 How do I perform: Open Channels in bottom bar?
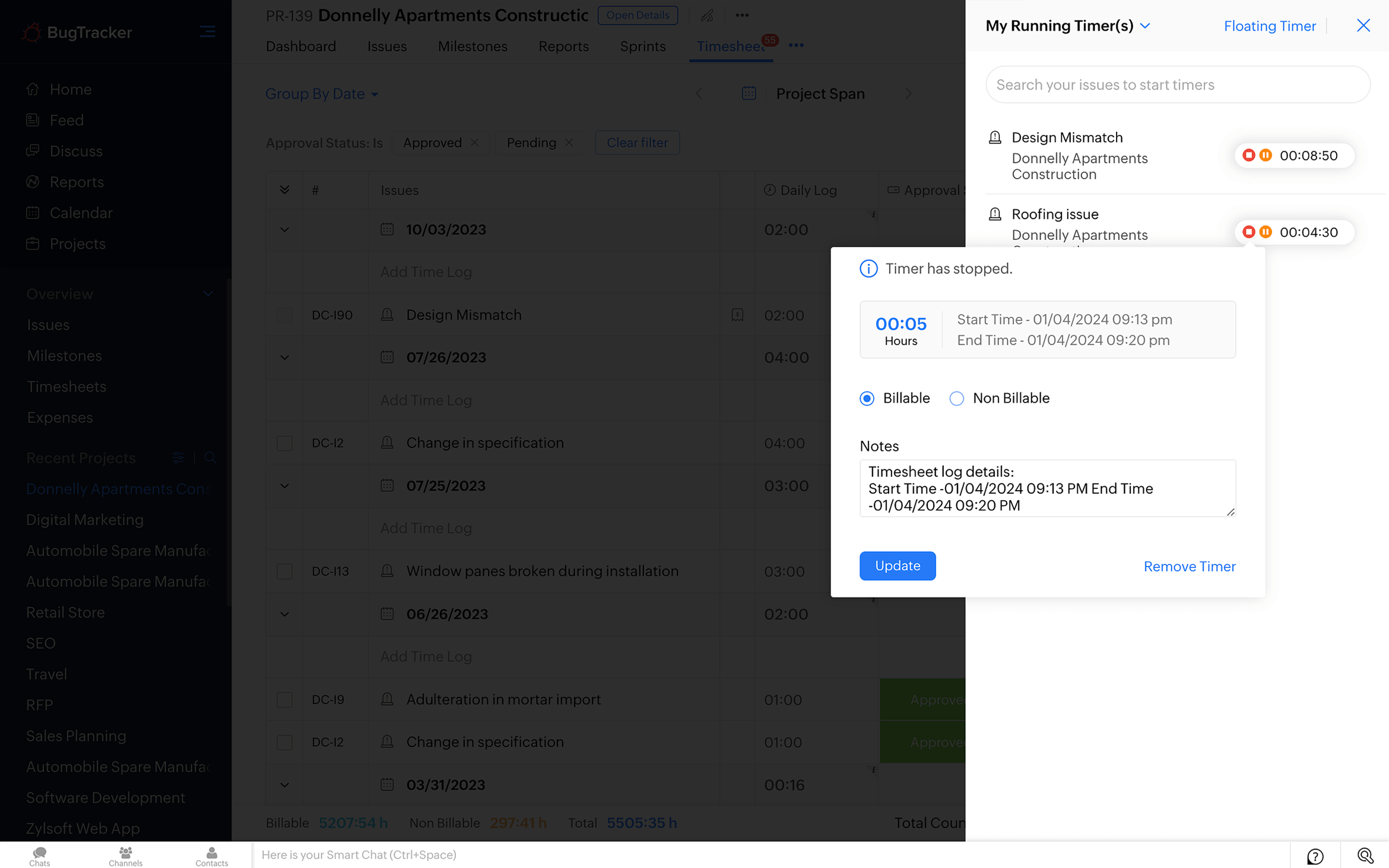(x=125, y=856)
